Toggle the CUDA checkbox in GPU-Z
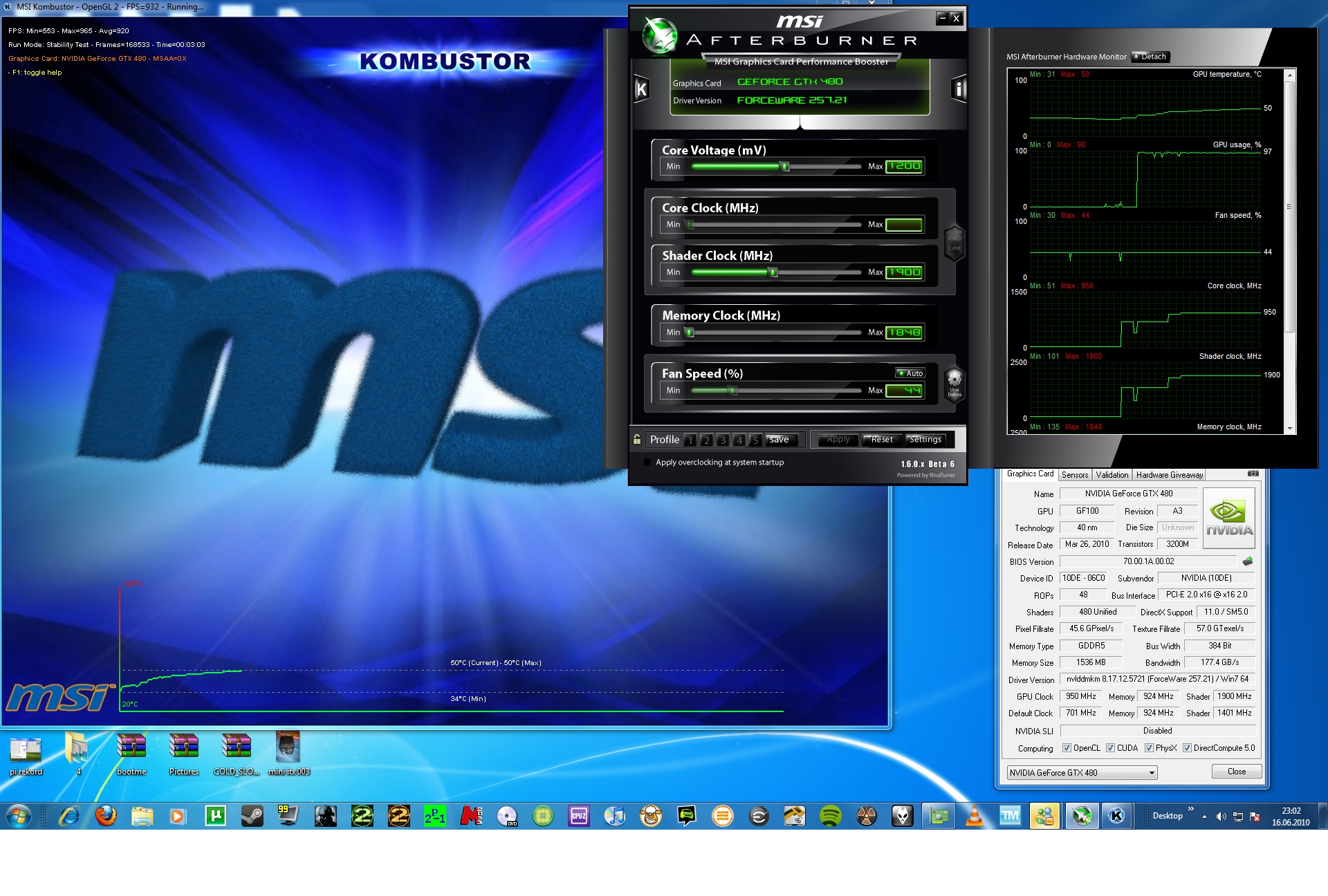Image resolution: width=1328 pixels, height=896 pixels. [x=1110, y=748]
